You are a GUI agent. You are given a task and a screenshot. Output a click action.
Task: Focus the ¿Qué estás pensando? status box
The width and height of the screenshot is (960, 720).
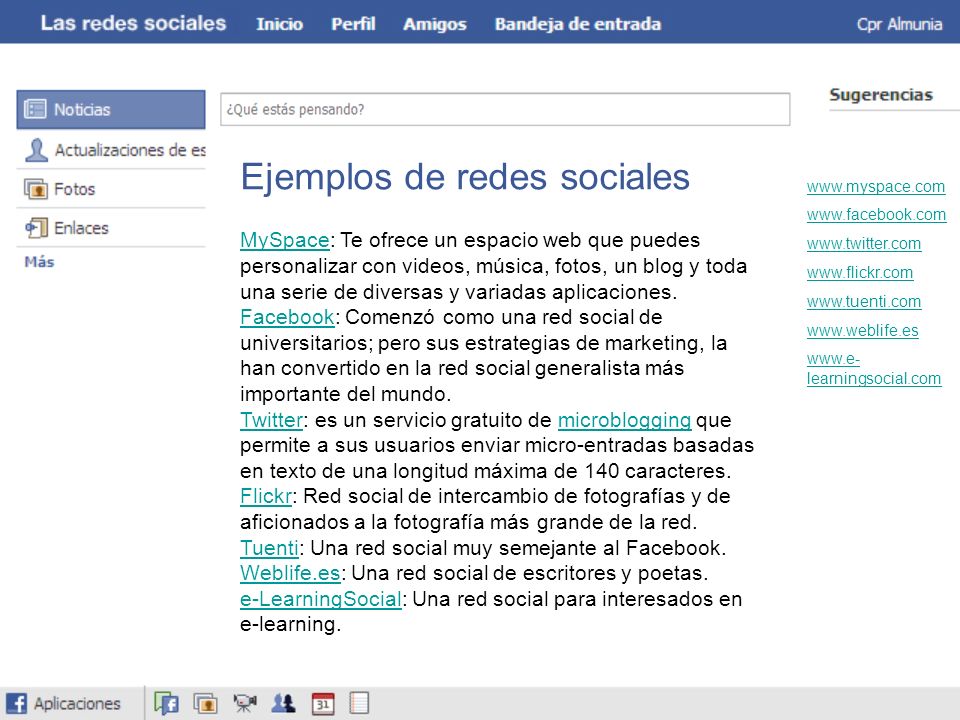click(505, 110)
